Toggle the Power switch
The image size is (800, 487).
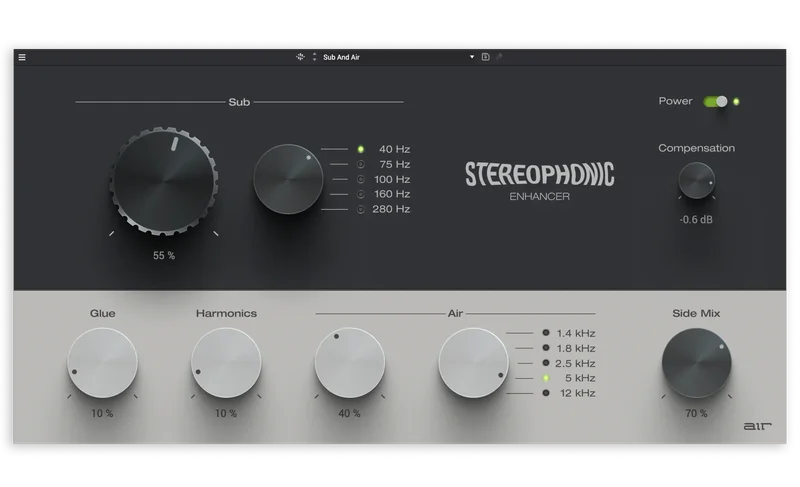click(715, 101)
